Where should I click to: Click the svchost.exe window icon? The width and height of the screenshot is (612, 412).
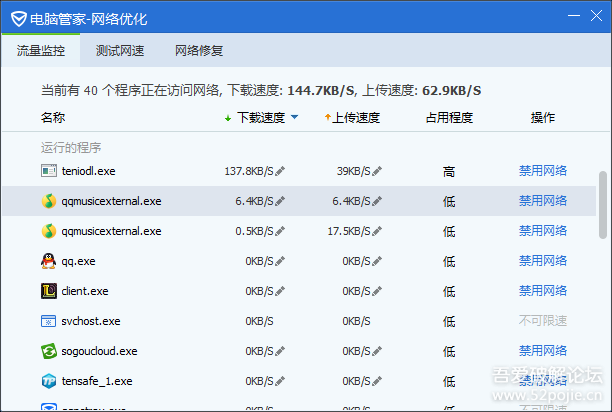(49, 321)
